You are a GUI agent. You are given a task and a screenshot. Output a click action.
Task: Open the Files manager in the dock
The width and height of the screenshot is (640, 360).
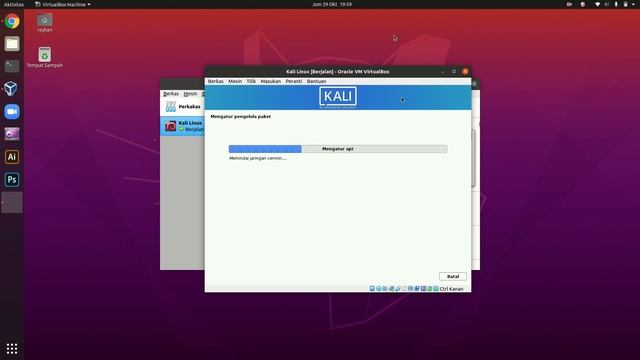[x=12, y=44]
